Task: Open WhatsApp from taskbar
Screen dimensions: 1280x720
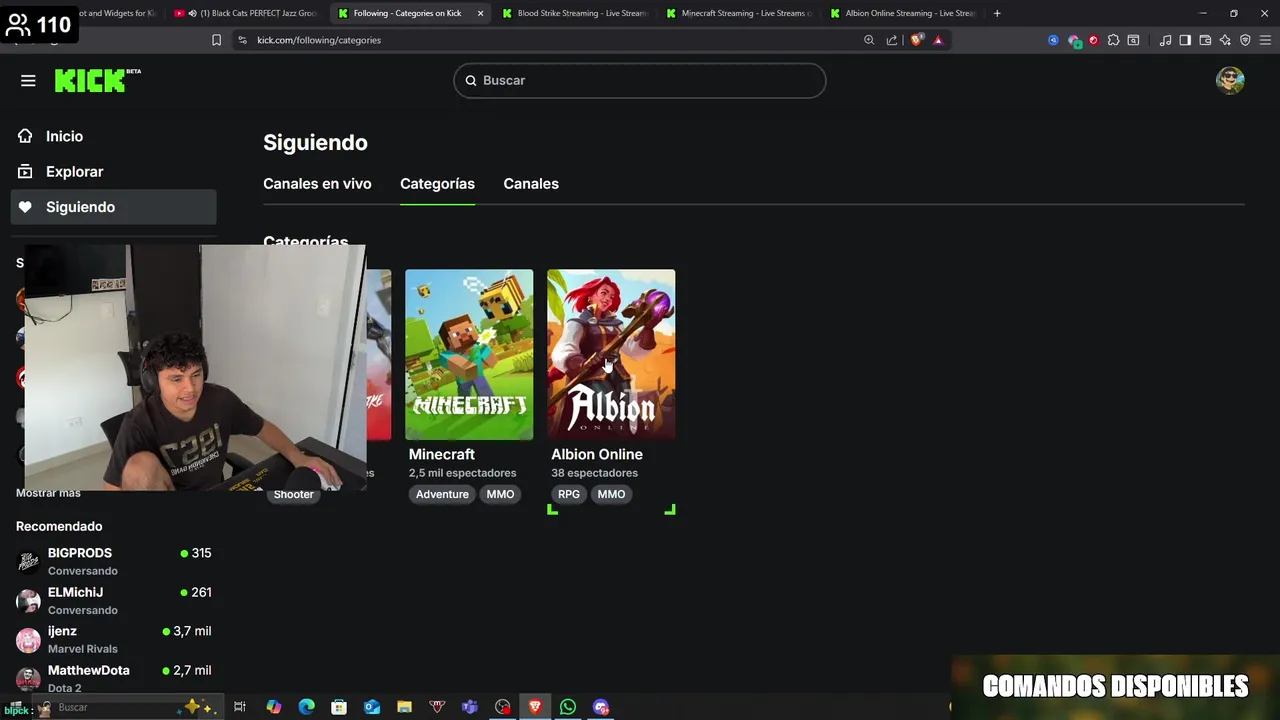Action: coord(568,707)
